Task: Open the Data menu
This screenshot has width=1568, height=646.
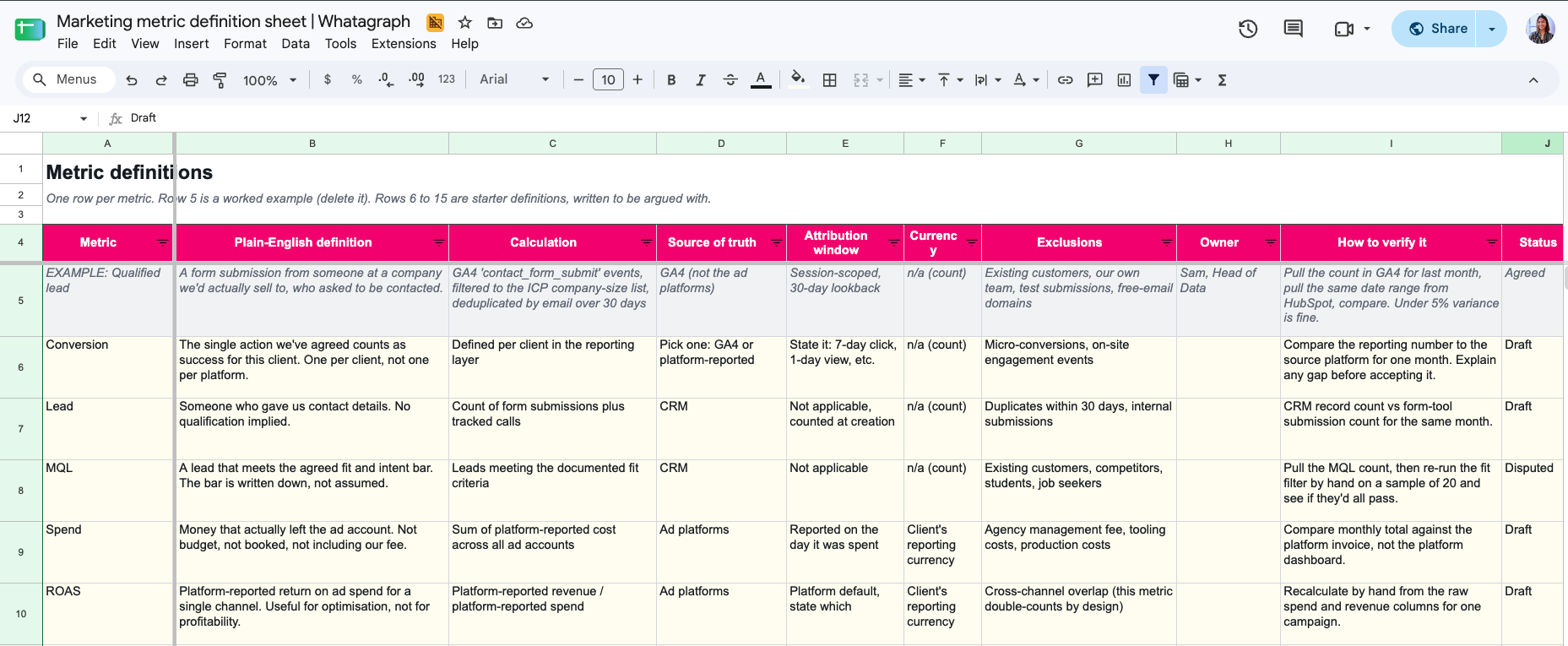Action: click(296, 44)
